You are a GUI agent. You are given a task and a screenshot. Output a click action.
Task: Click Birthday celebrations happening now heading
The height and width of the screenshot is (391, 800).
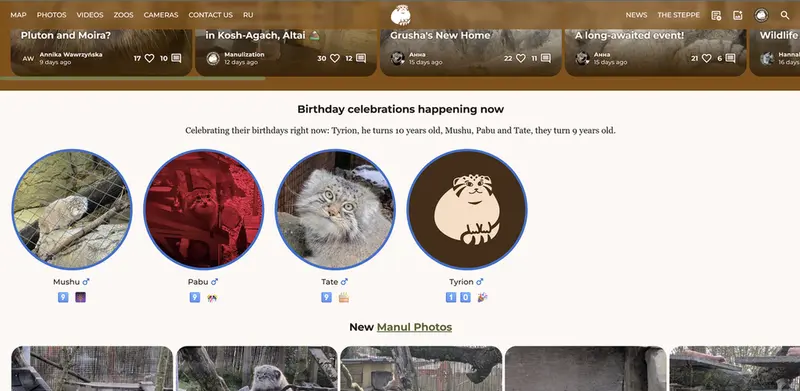[x=401, y=109]
